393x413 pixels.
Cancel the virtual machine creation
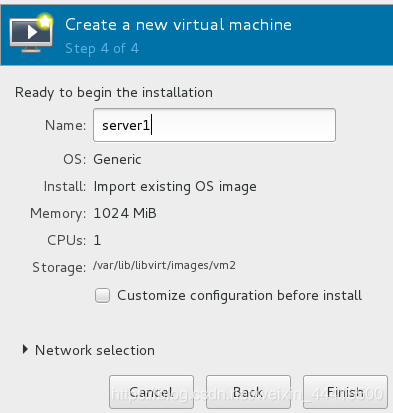(151, 392)
